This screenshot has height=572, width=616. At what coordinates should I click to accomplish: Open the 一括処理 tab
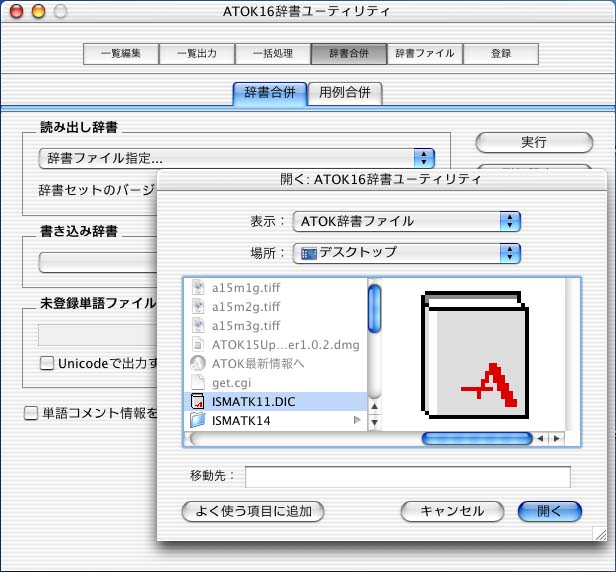[273, 54]
